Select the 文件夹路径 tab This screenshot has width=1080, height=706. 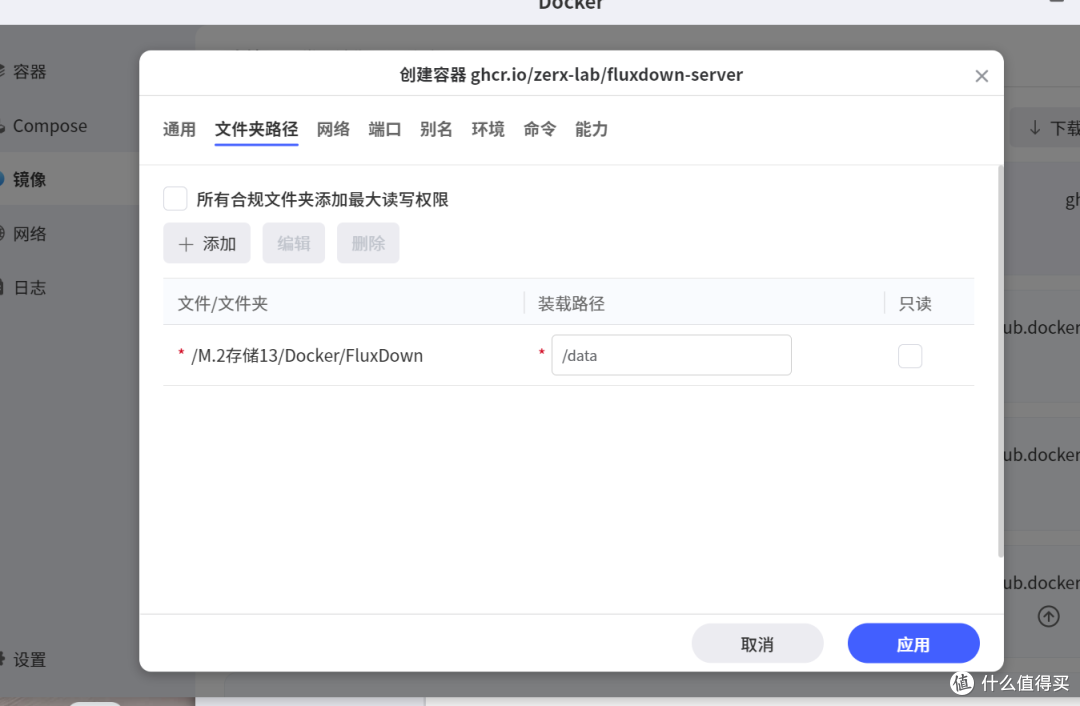(256, 129)
